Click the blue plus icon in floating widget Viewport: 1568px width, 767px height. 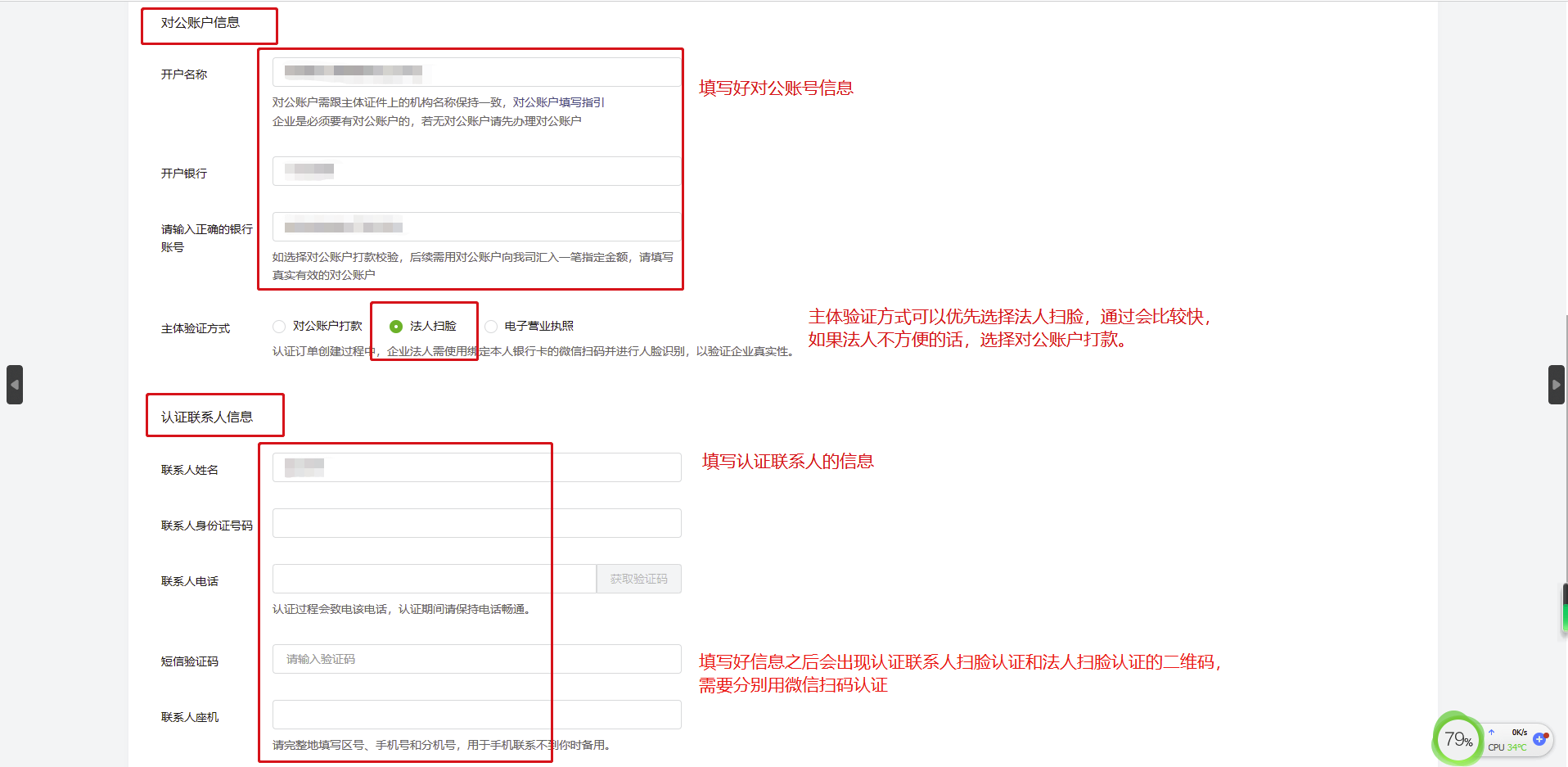[1539, 739]
